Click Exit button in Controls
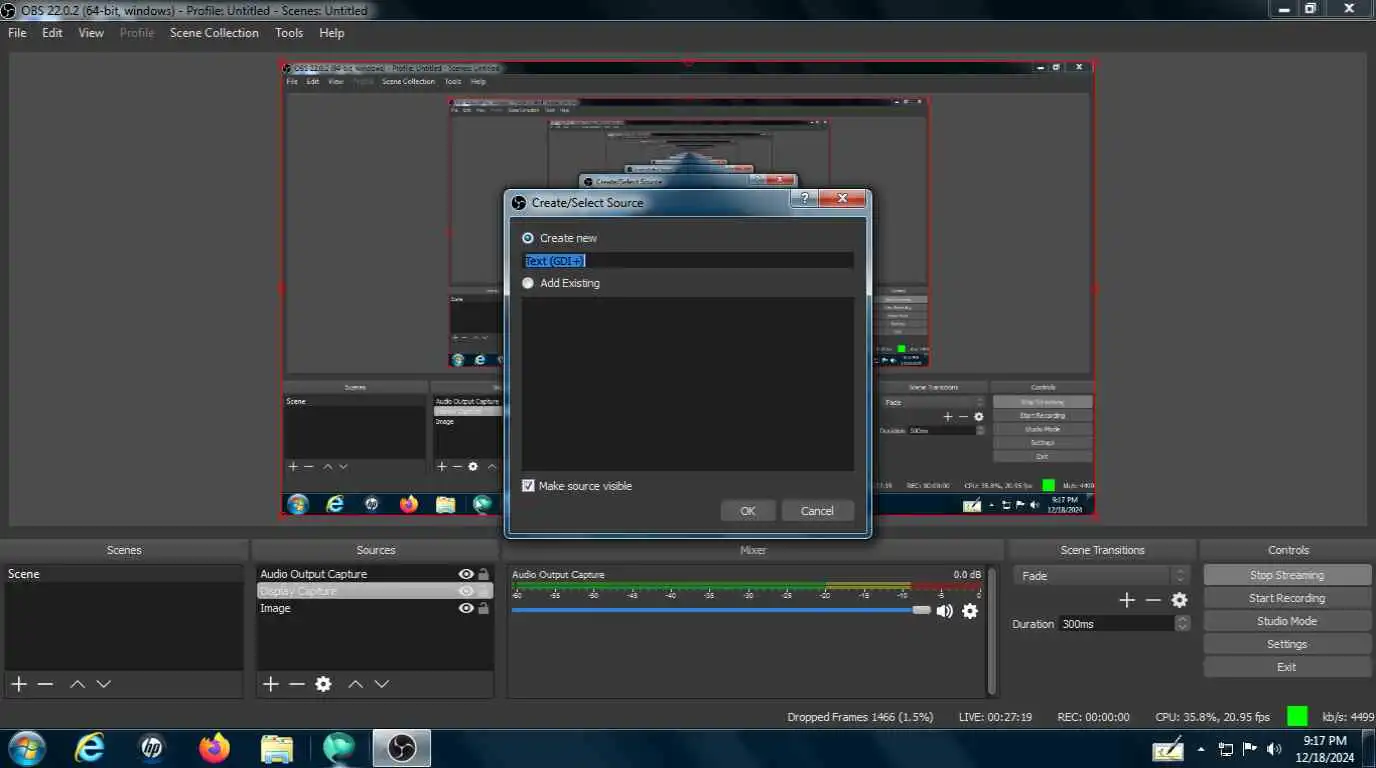 [1287, 667]
